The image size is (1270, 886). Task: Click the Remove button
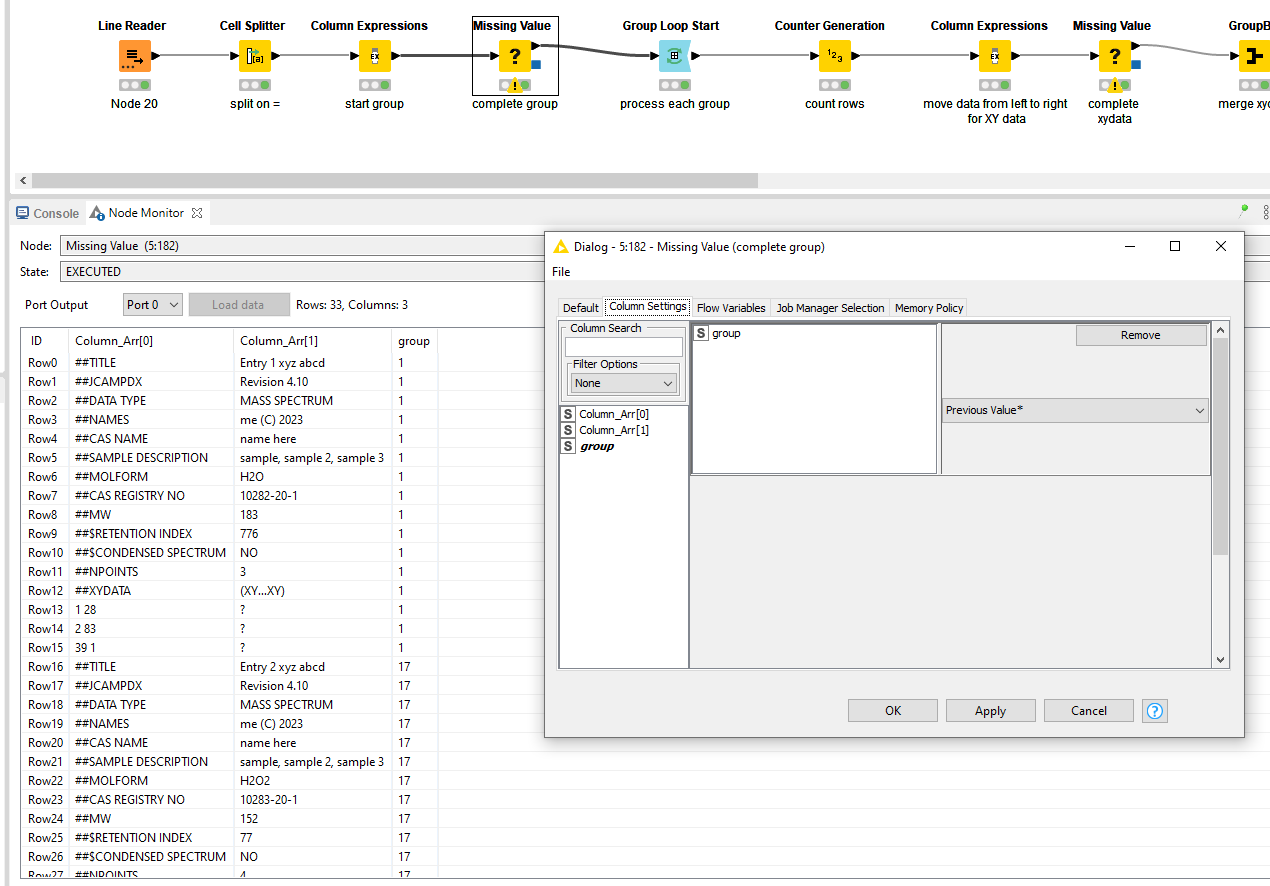click(1140, 336)
